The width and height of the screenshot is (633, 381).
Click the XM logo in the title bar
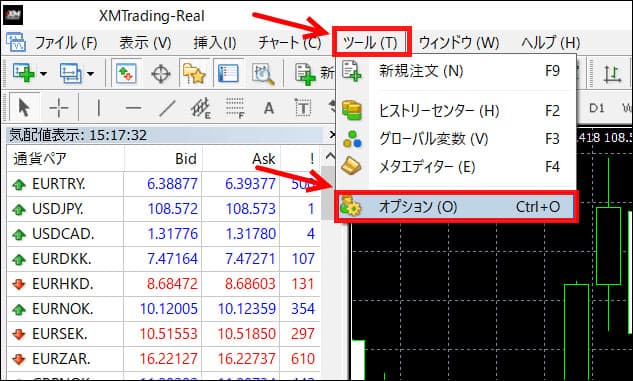point(13,16)
